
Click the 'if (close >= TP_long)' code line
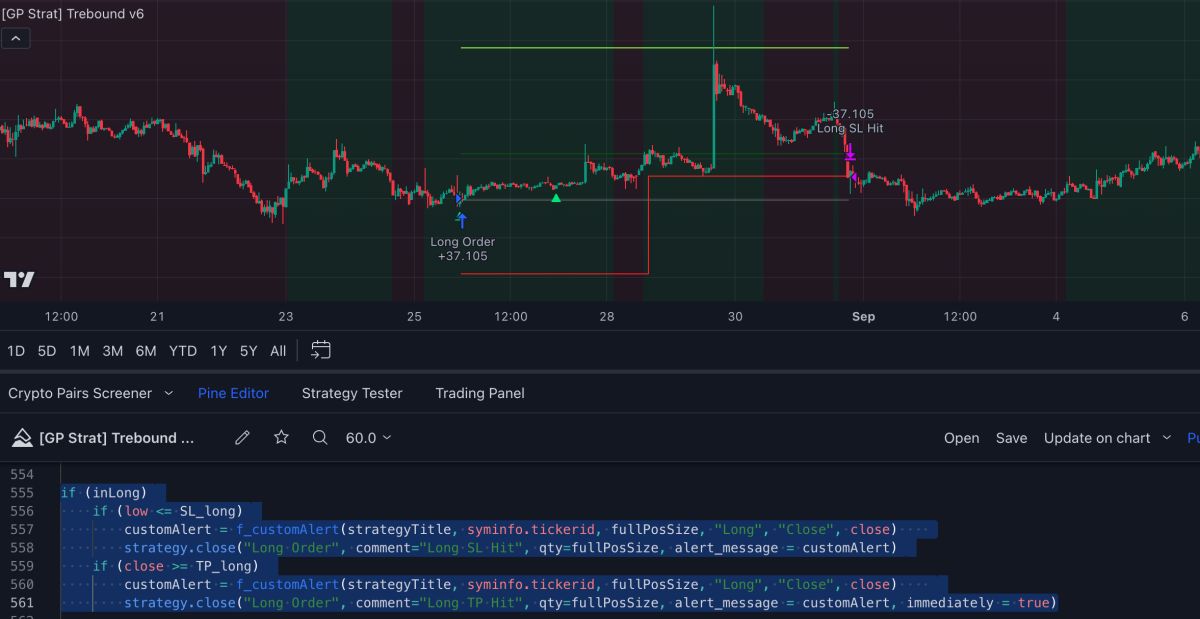(176, 566)
